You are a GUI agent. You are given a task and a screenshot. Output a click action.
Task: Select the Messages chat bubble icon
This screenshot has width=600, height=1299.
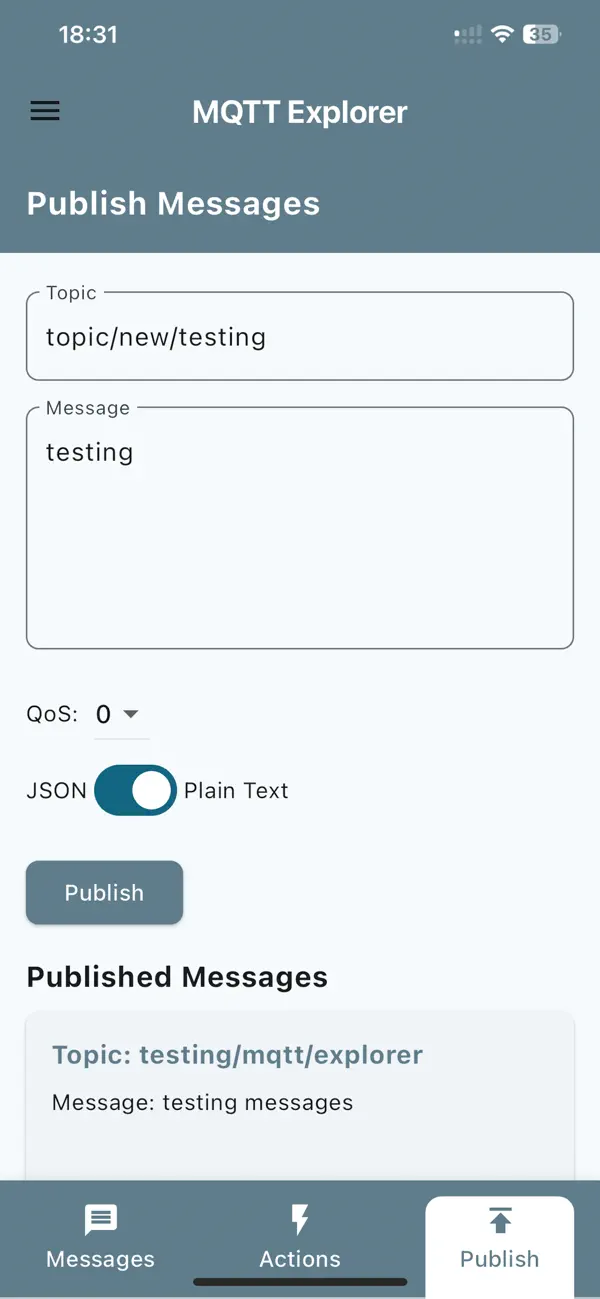[x=100, y=1219]
